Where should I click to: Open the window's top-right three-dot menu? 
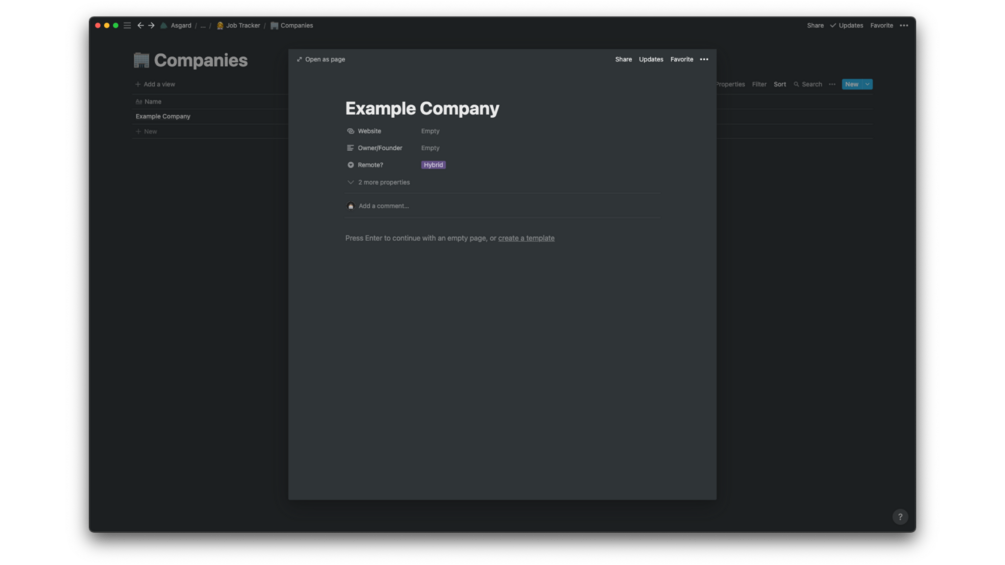904,26
